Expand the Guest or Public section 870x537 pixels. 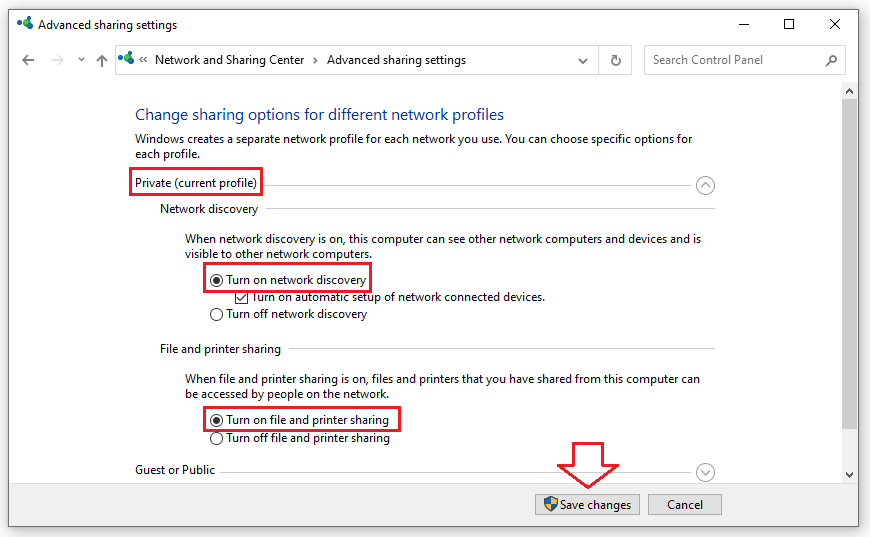point(705,472)
